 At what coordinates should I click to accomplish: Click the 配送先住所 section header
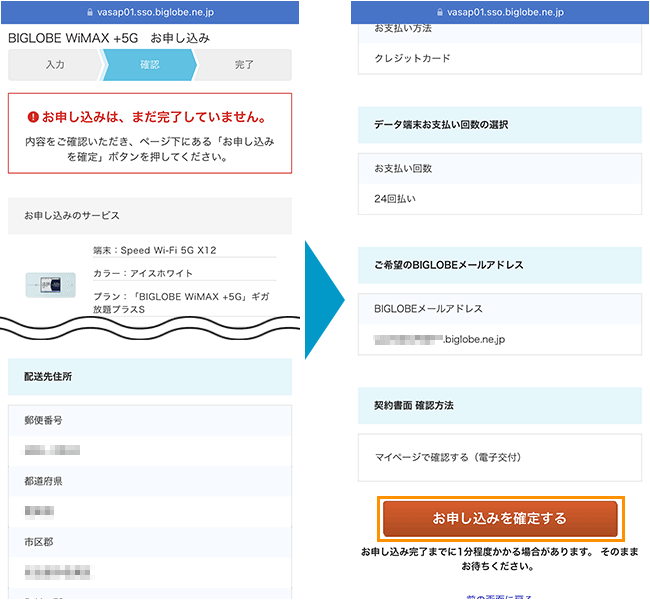point(150,377)
